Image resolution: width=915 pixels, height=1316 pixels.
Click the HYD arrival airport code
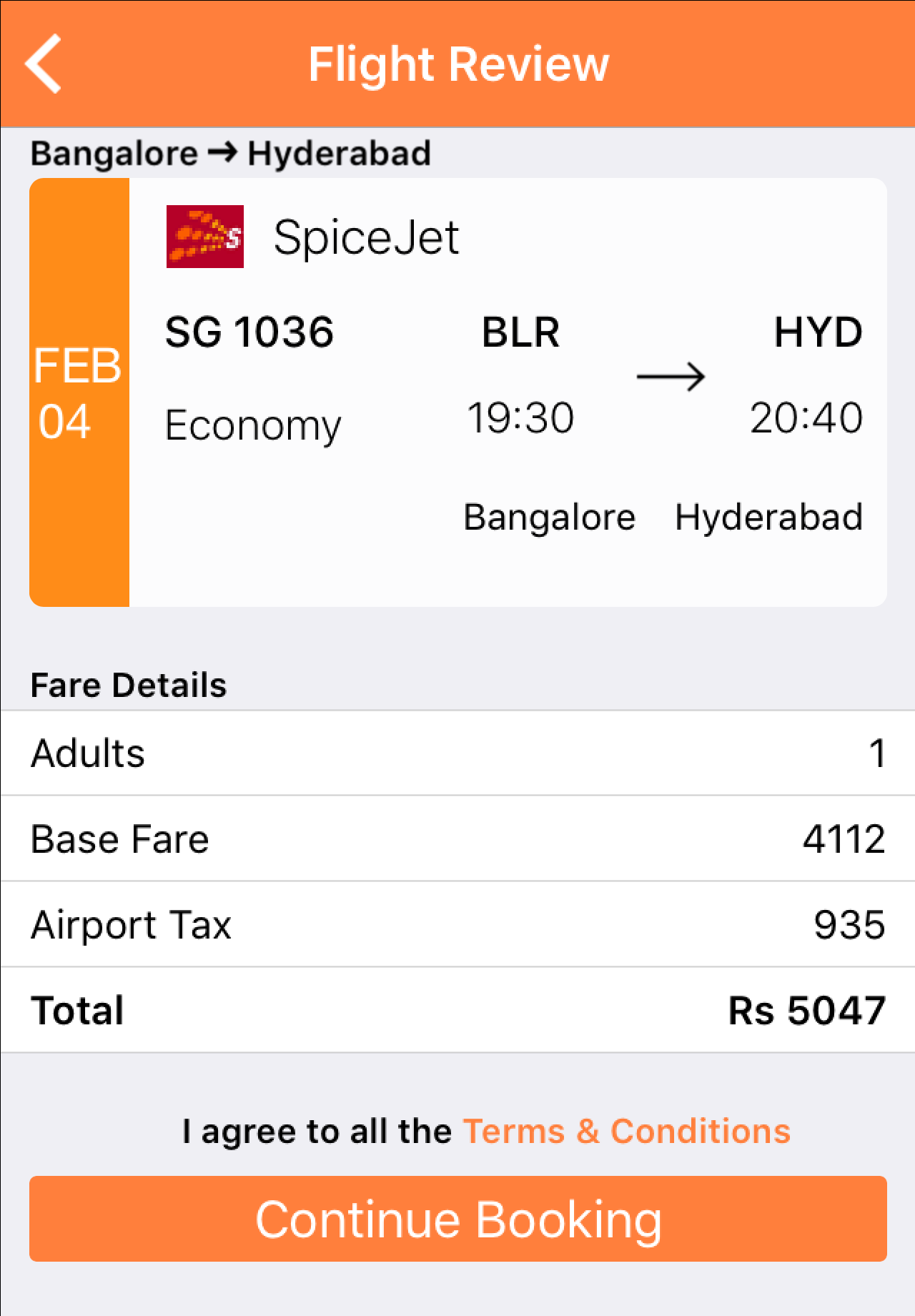pyautogui.click(x=818, y=332)
